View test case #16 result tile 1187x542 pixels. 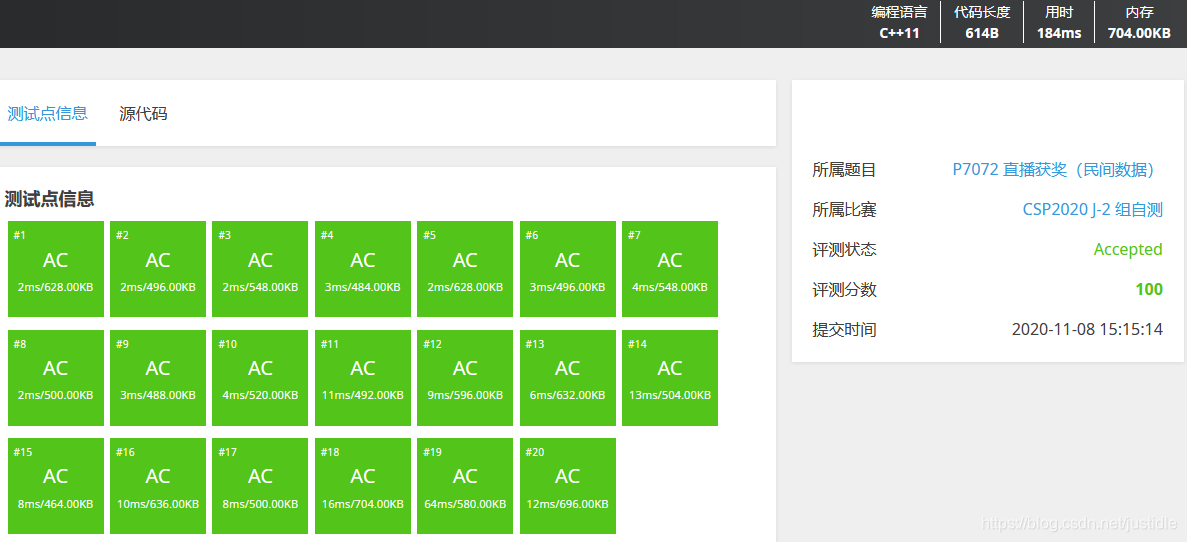pos(158,486)
